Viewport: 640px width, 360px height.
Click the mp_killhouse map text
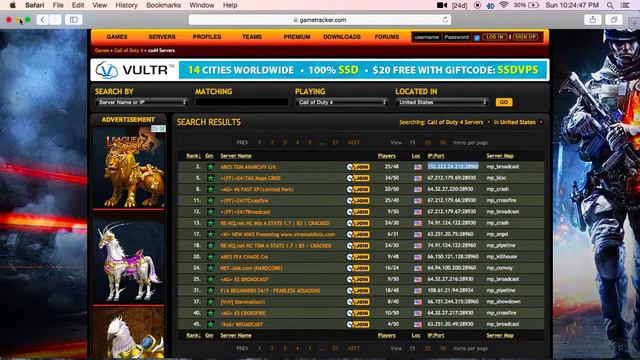coord(502,257)
